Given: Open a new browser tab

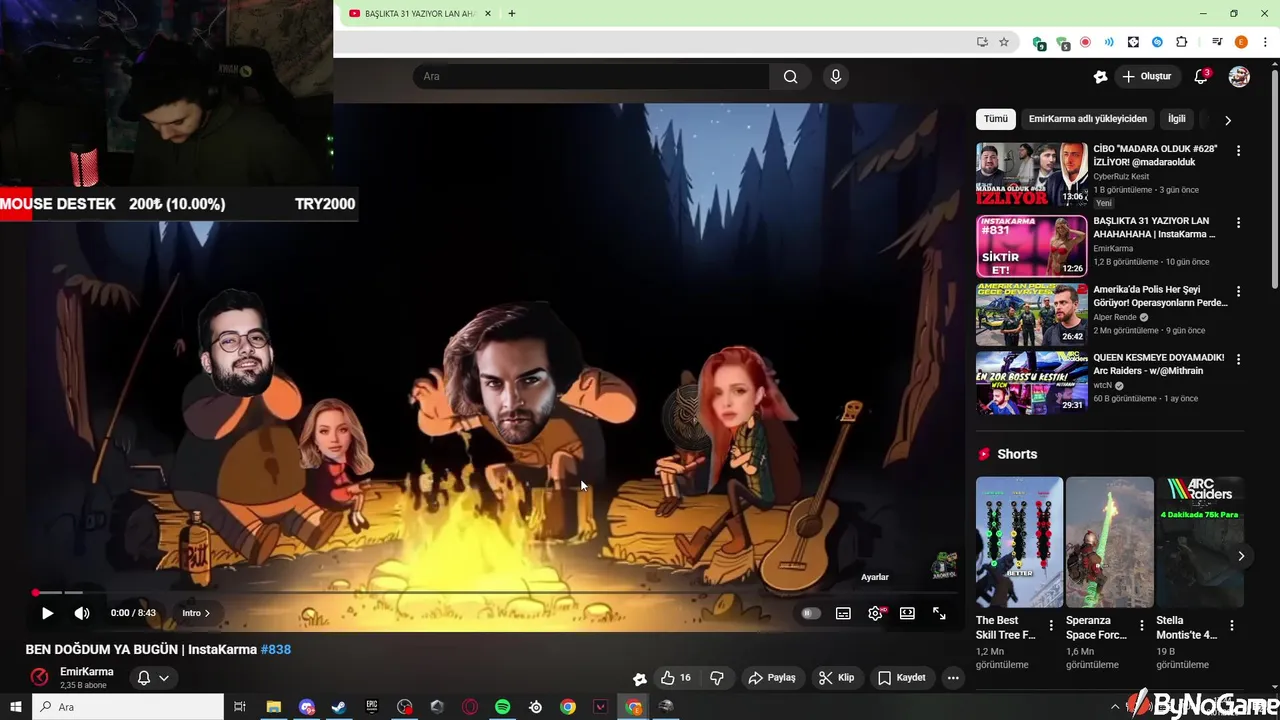Looking at the screenshot, I should 512,13.
